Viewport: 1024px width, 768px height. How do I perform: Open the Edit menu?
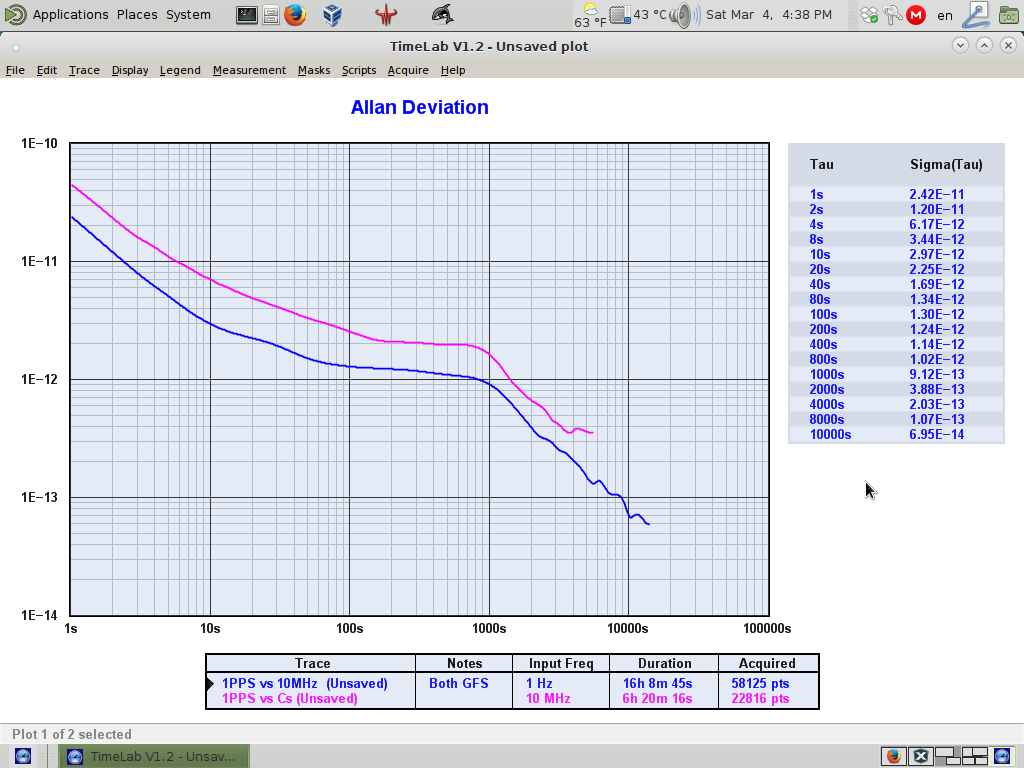tap(46, 70)
